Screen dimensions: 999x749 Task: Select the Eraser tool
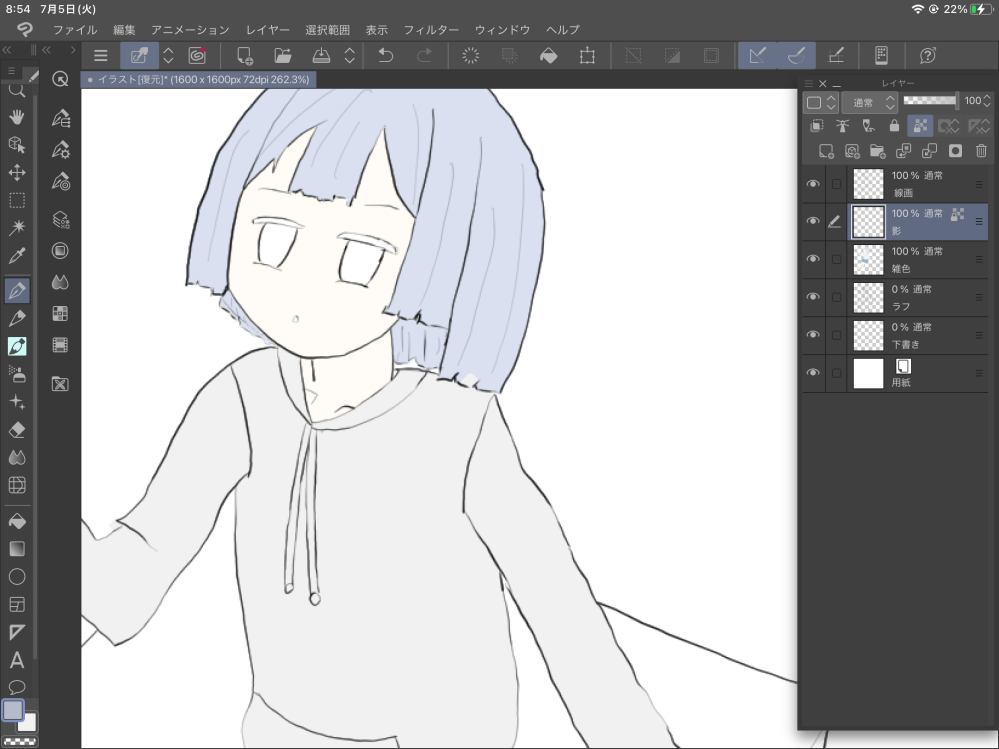[17, 430]
